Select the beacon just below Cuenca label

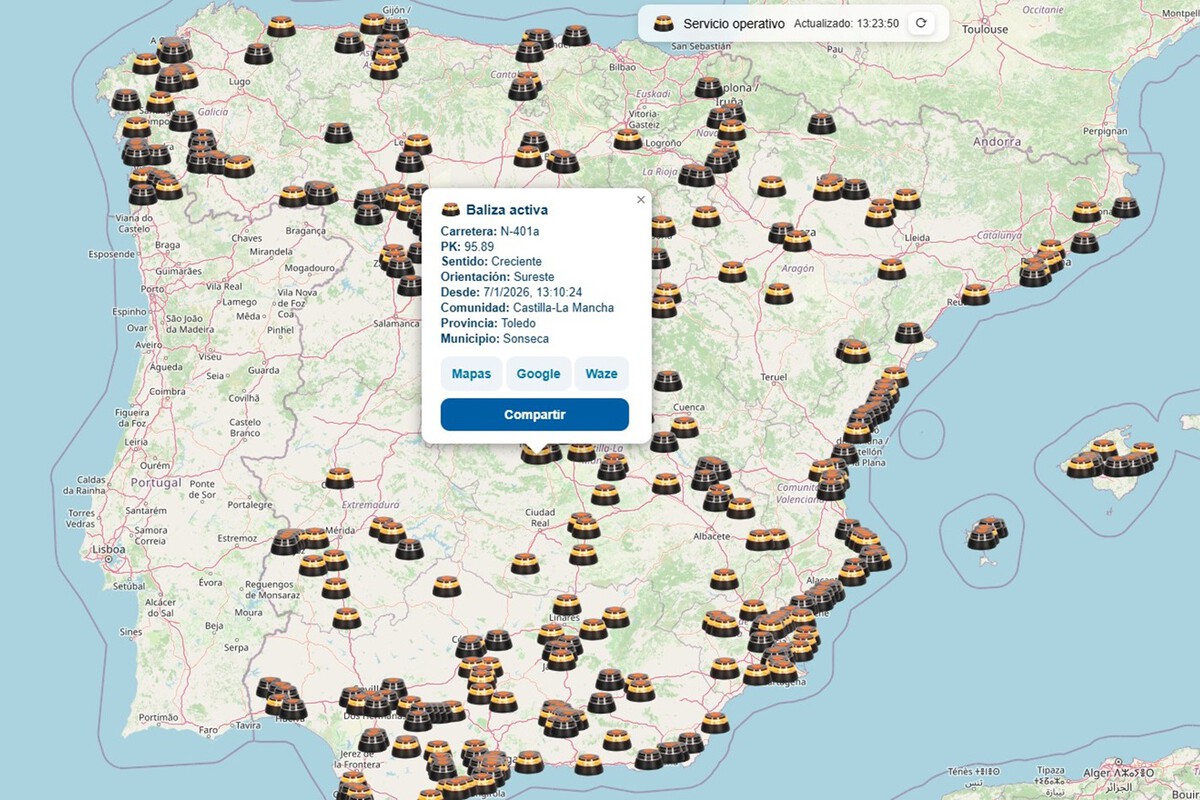coord(684,426)
